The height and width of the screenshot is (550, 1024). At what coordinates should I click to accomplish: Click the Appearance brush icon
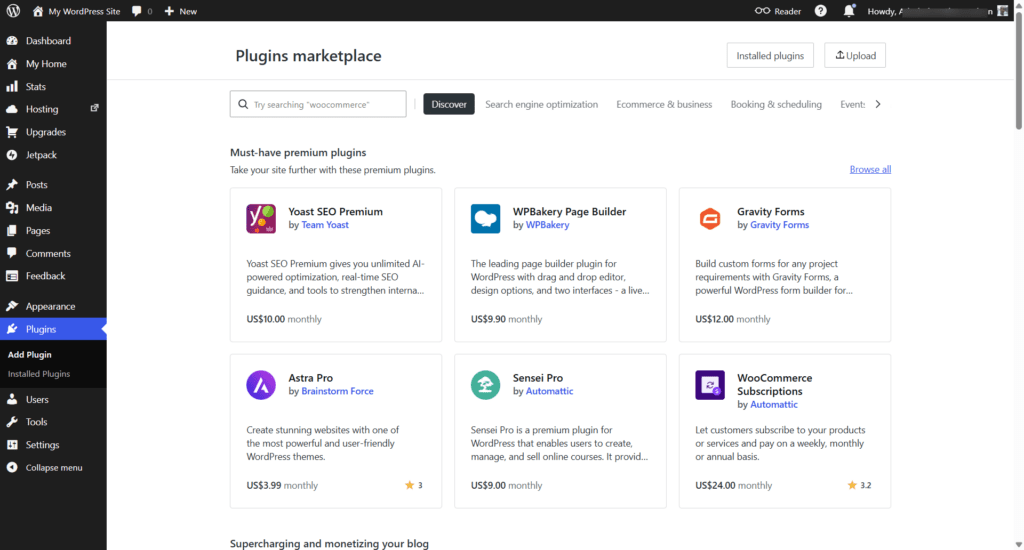(x=12, y=306)
